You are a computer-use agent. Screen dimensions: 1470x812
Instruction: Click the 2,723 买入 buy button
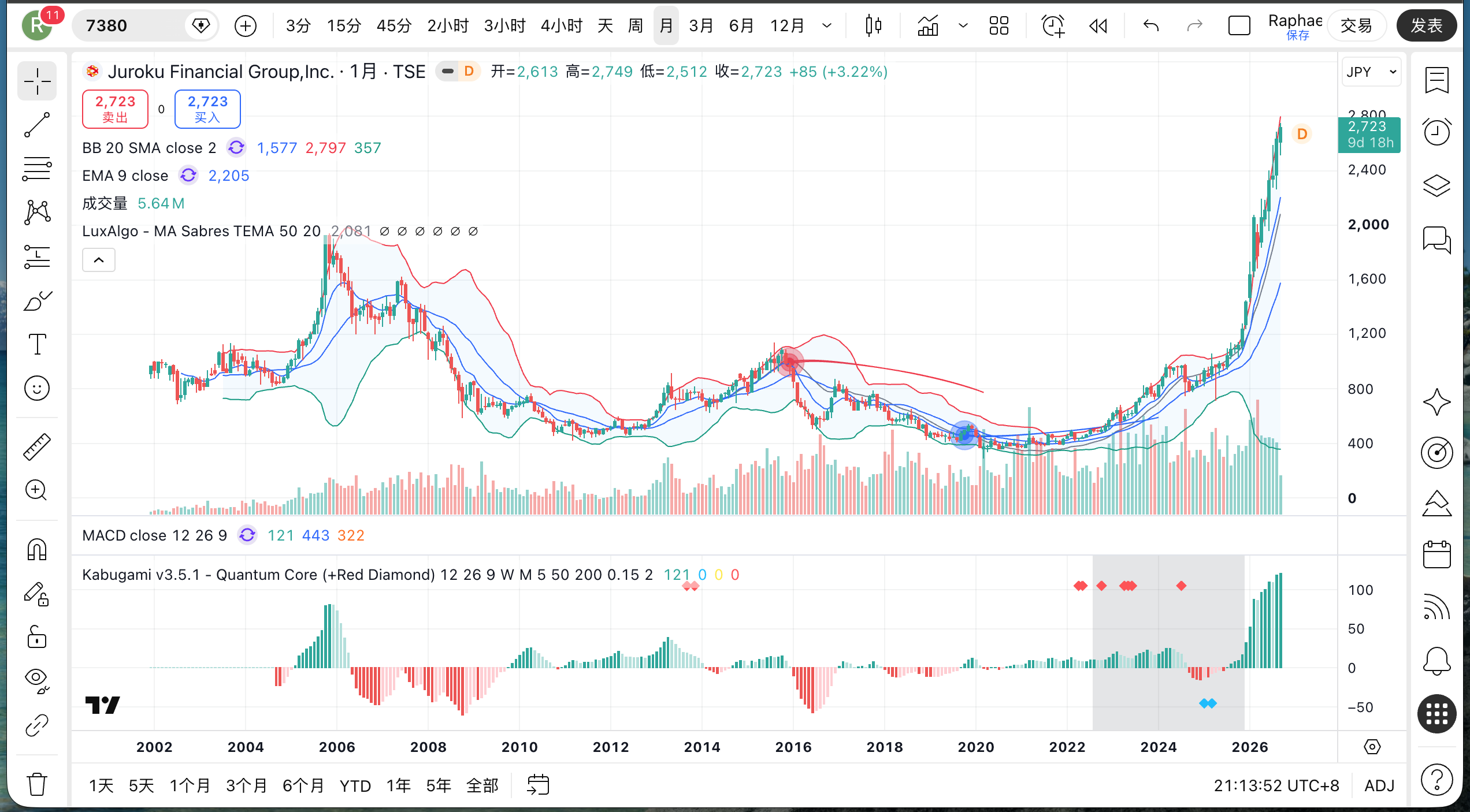point(207,109)
